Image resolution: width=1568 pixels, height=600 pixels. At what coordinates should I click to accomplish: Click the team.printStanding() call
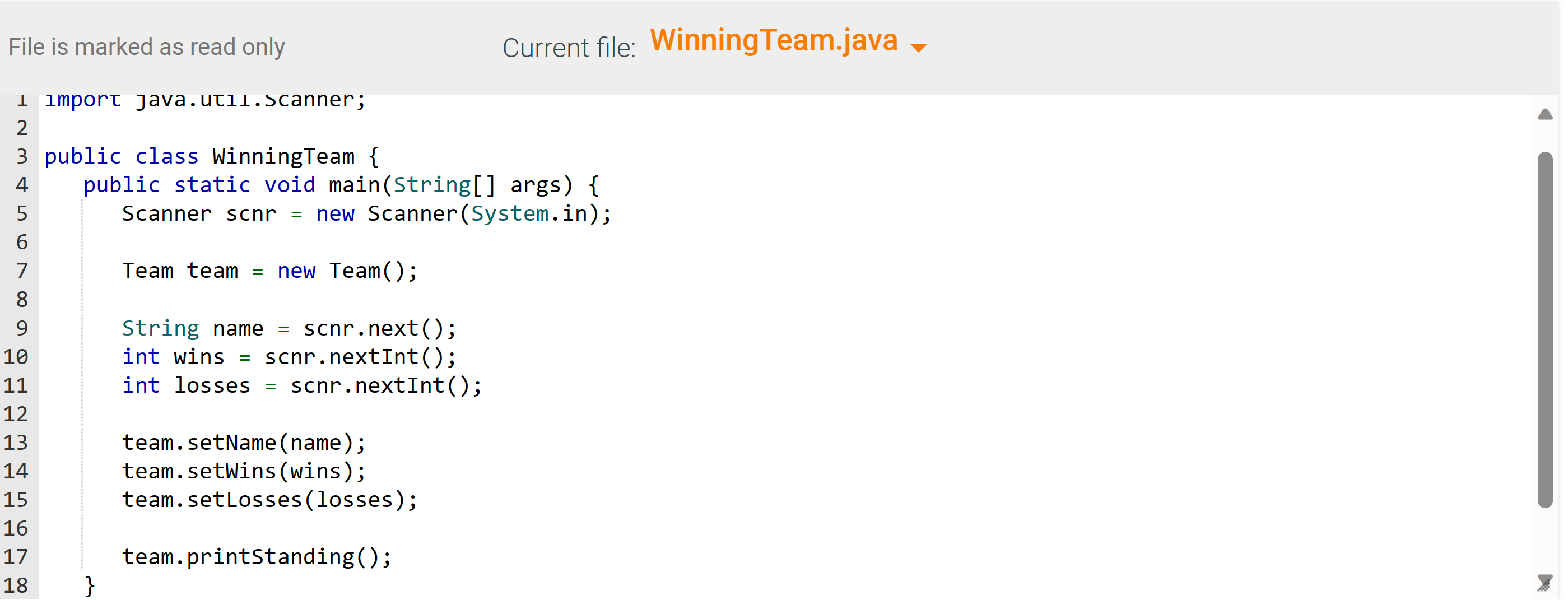(x=255, y=556)
